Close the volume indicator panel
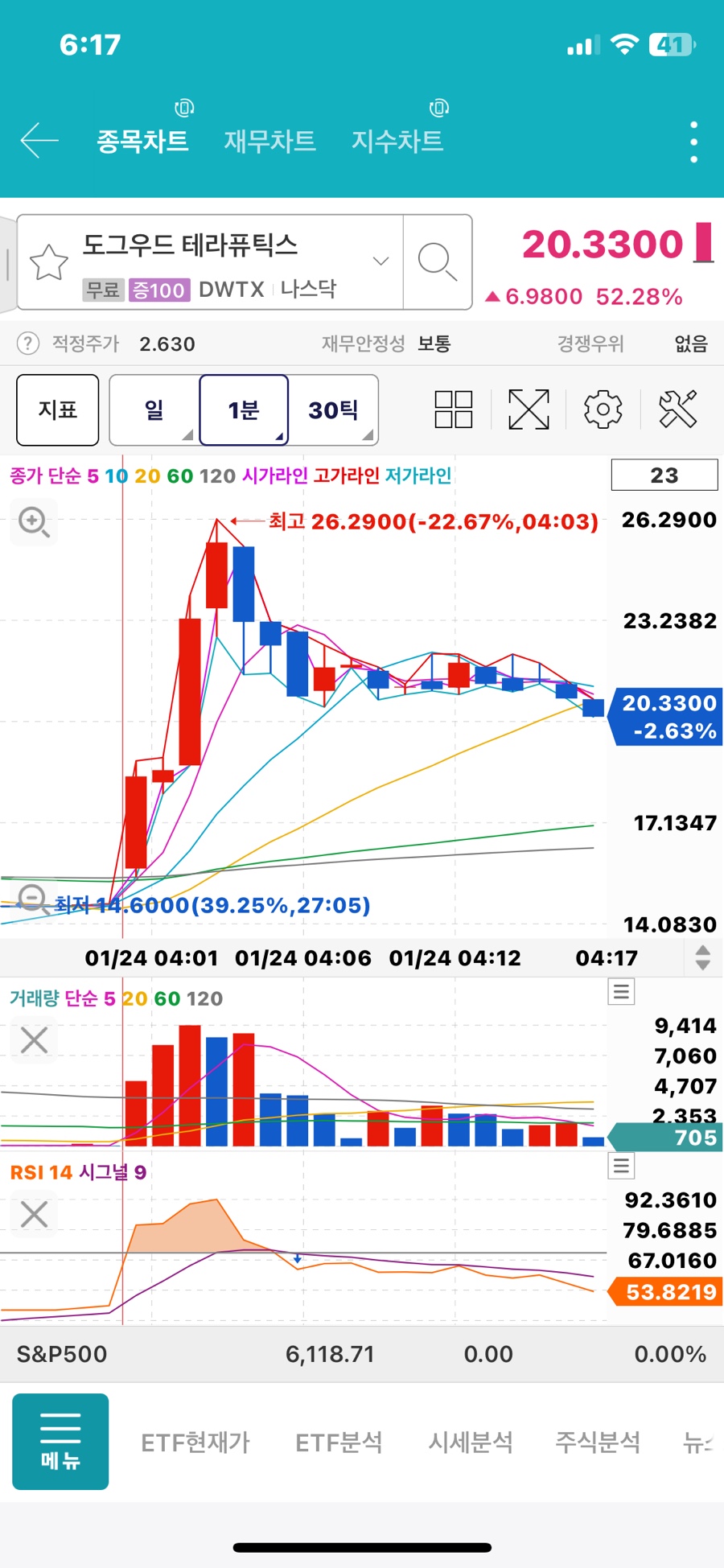Screen dimensions: 724x1568 tap(34, 1039)
